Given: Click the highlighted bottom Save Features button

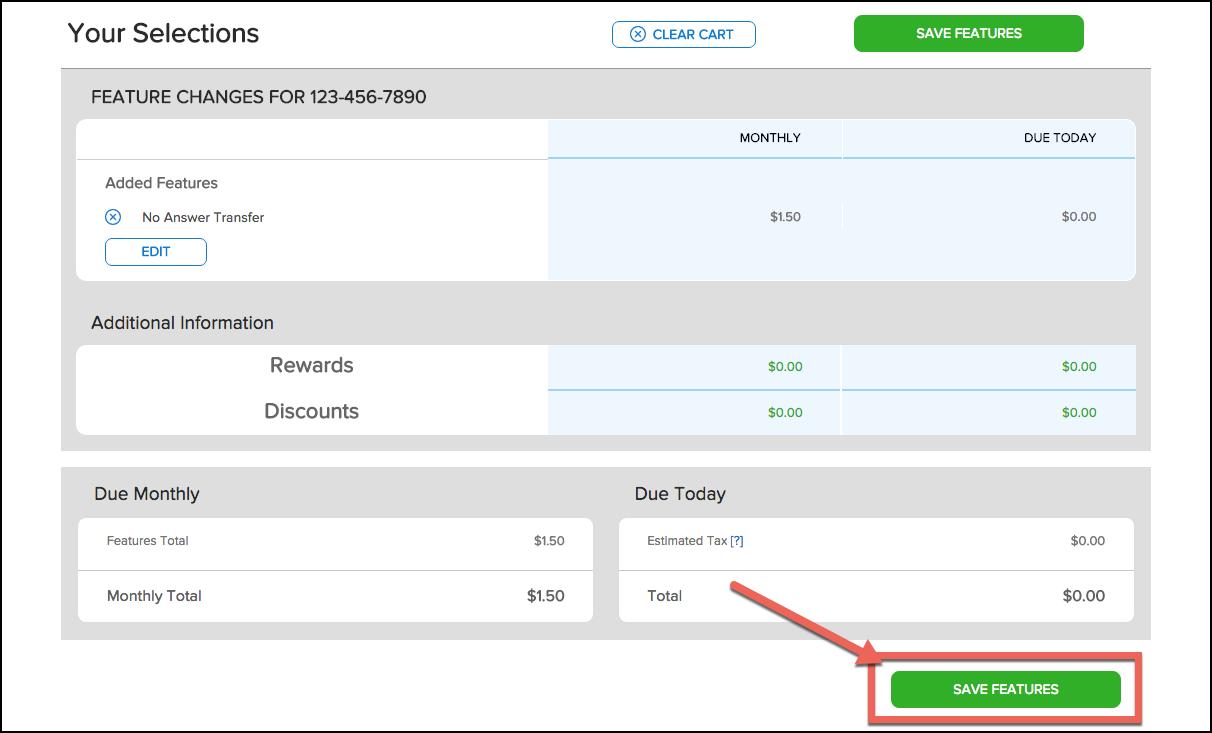Looking at the screenshot, I should pyautogui.click(x=1005, y=689).
